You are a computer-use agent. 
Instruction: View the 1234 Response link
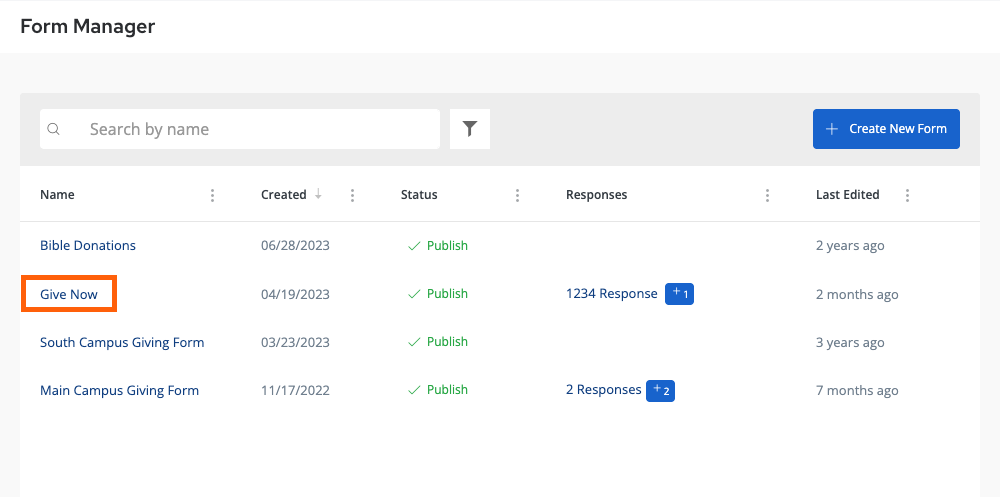point(612,294)
